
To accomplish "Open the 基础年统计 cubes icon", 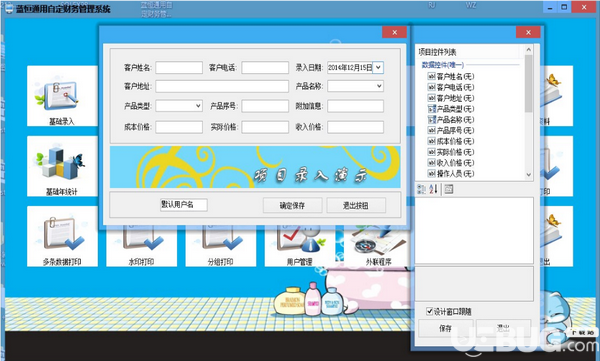I will point(62,166).
